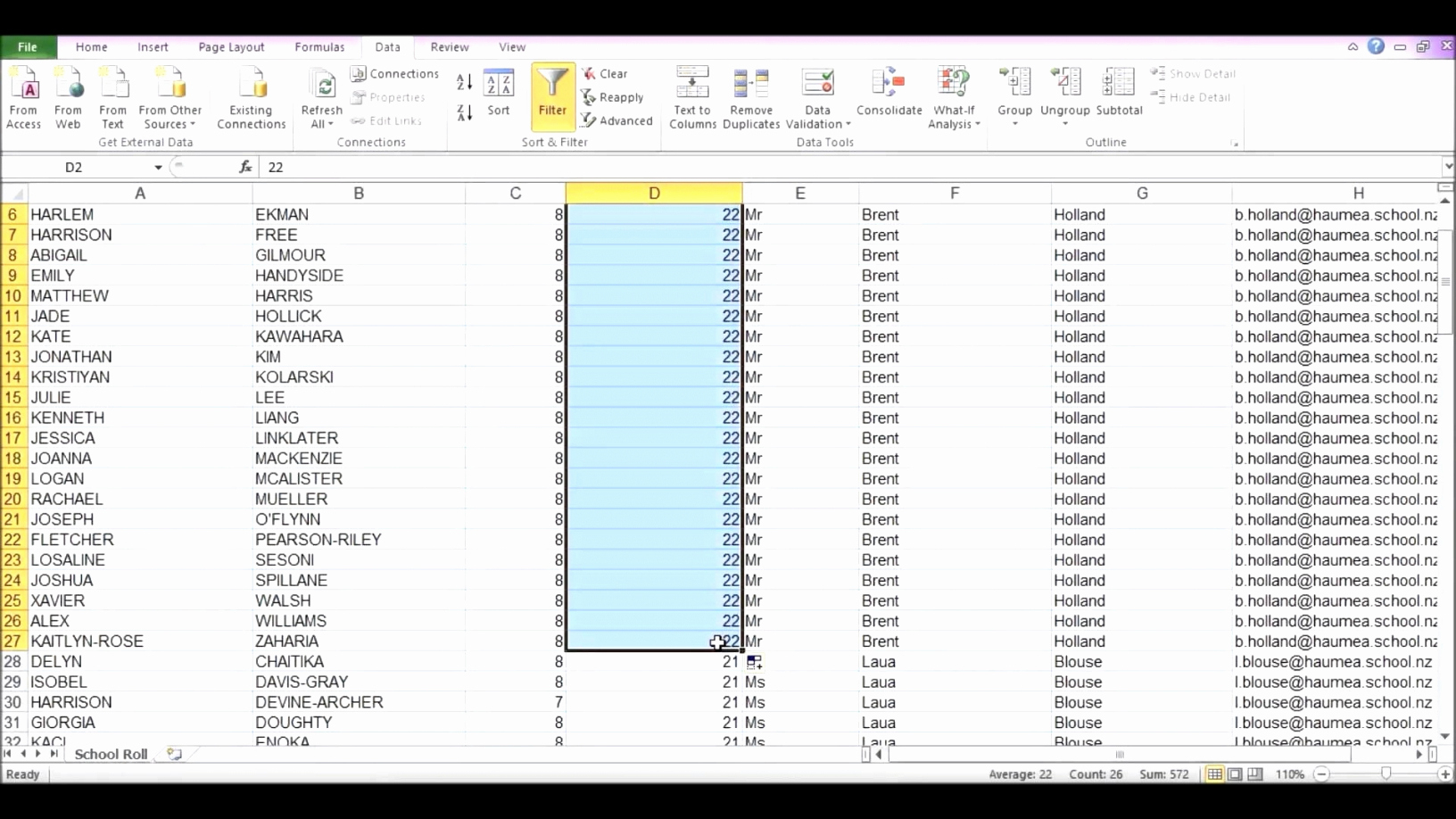Switch to Page Break Preview view

click(x=1254, y=774)
